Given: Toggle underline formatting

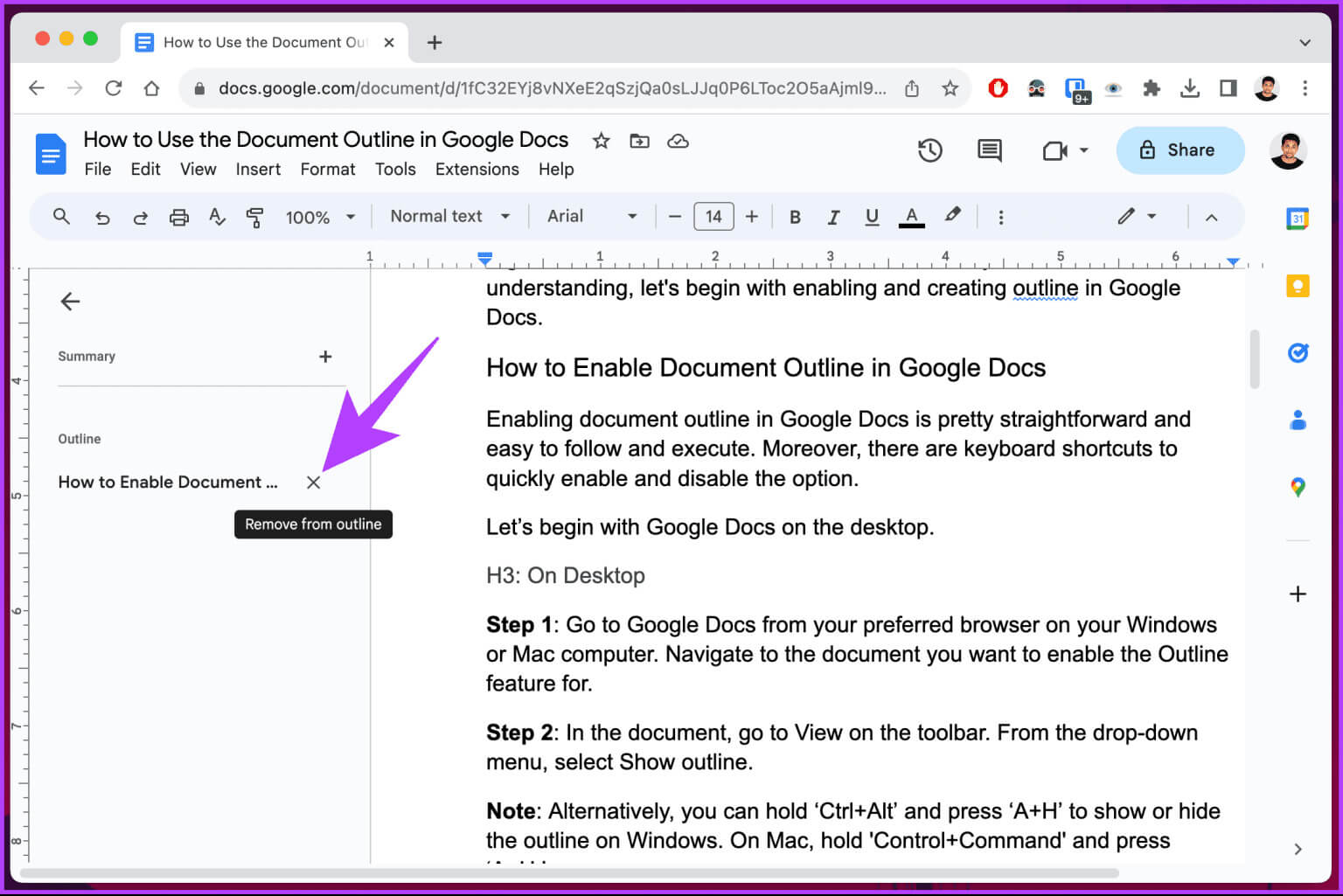Looking at the screenshot, I should tap(872, 217).
